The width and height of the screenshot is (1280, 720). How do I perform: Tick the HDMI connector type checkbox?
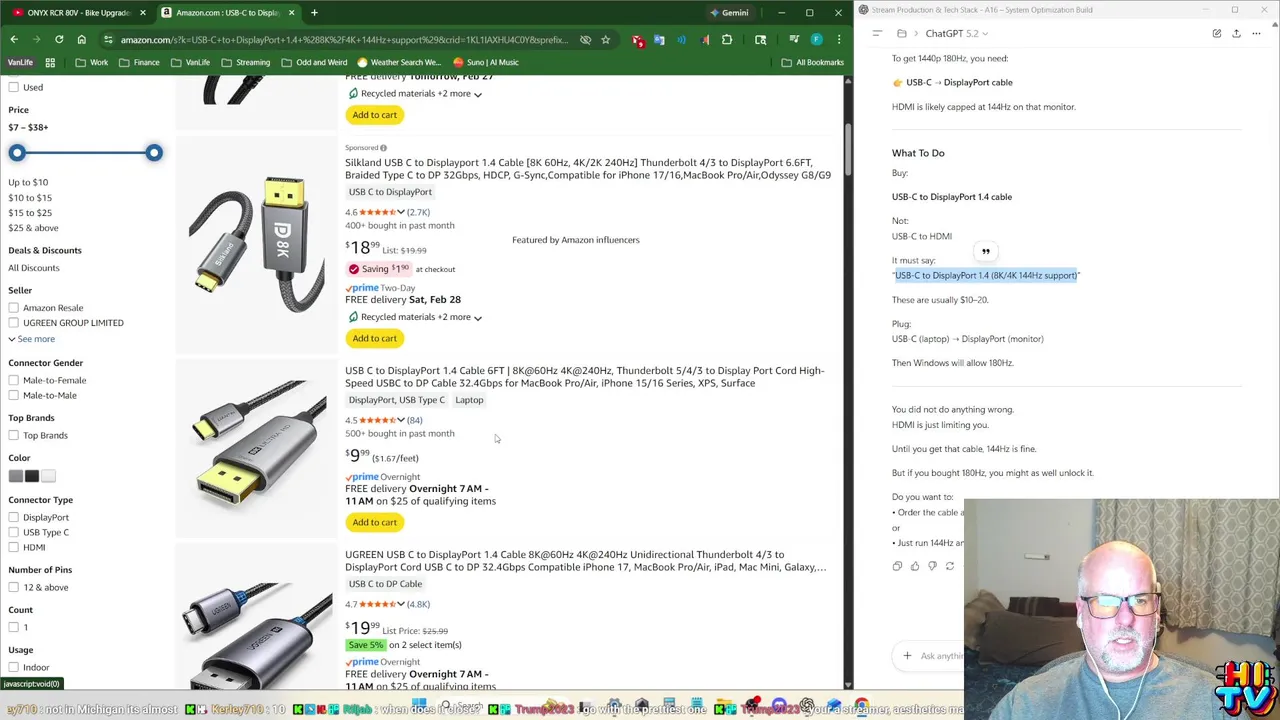coord(14,547)
